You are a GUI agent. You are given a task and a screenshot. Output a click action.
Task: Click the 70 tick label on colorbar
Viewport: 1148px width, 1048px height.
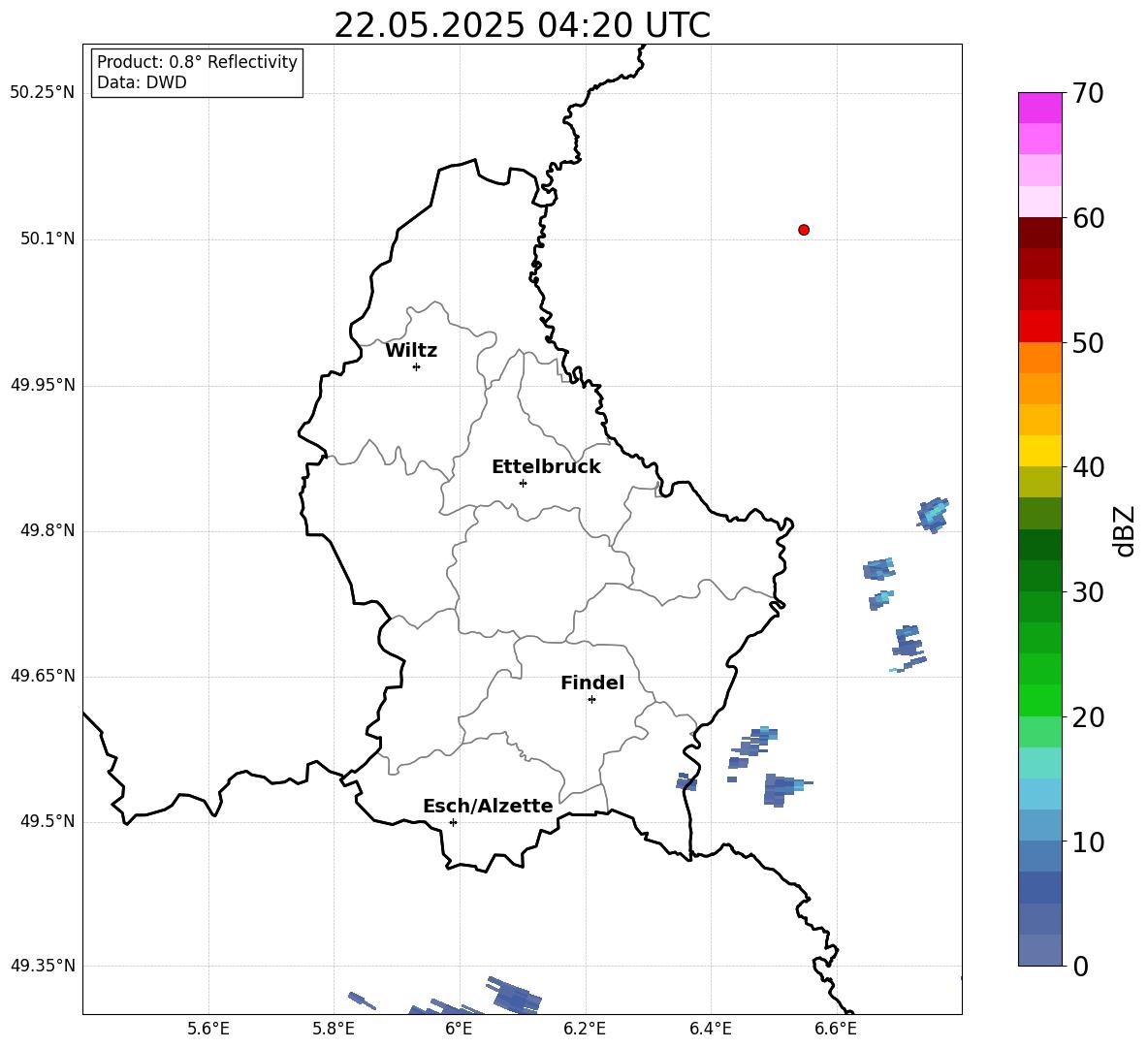pyautogui.click(x=1088, y=94)
